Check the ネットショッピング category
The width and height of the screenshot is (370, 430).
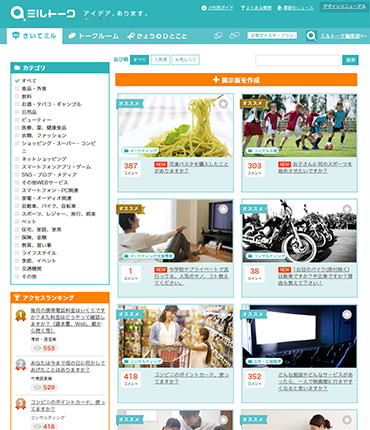[x=17, y=159]
